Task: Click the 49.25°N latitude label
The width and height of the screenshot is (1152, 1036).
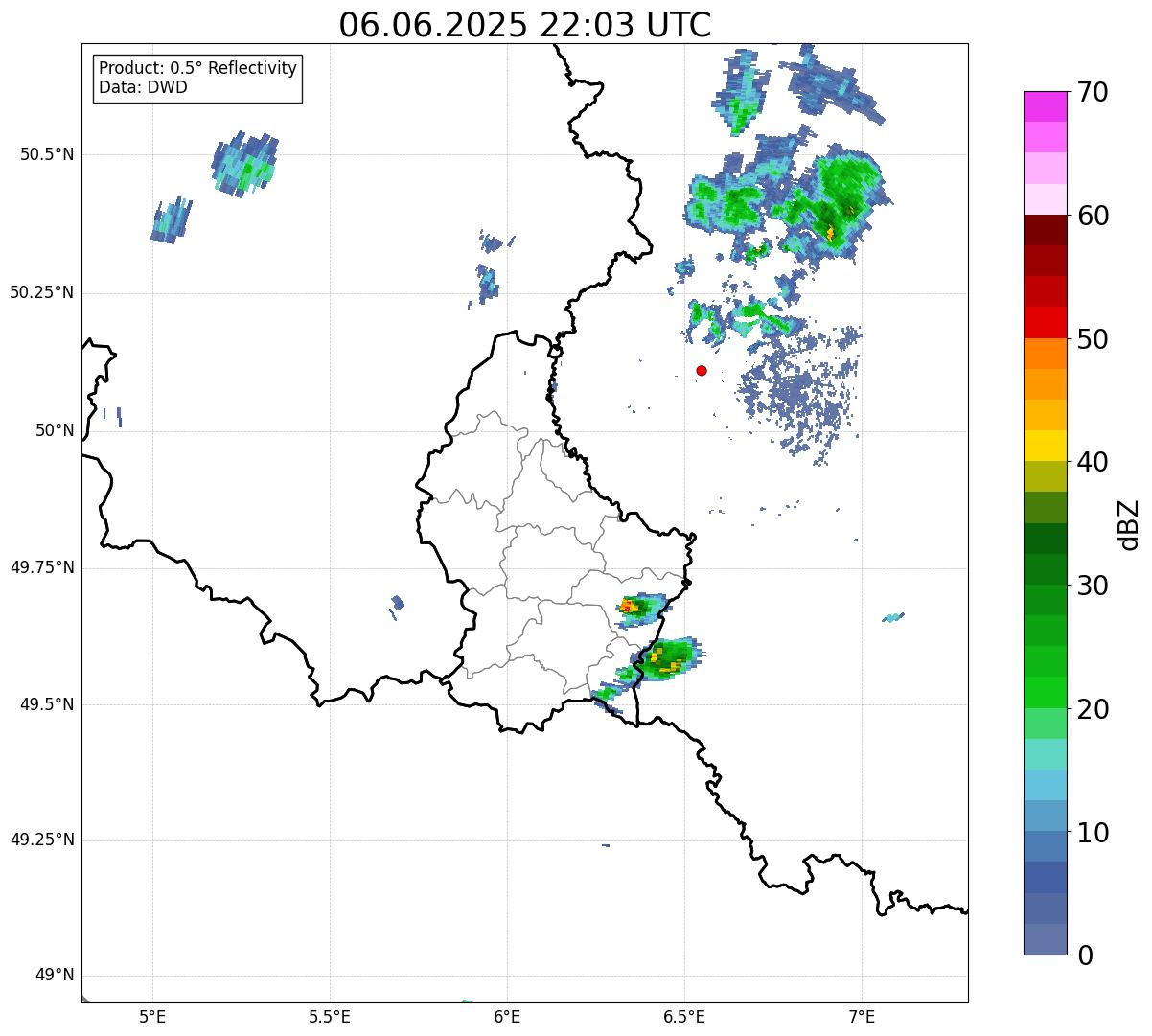Action: 42,840
